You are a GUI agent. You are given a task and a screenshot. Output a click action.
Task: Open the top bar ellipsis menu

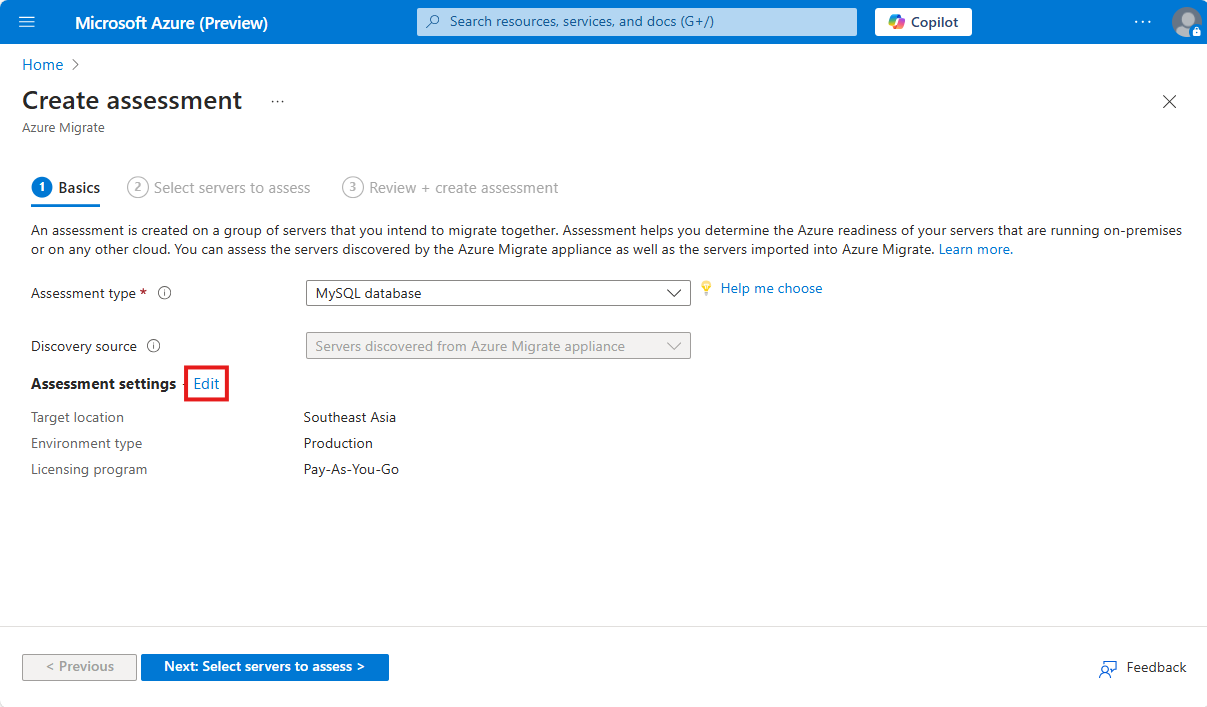click(1142, 22)
